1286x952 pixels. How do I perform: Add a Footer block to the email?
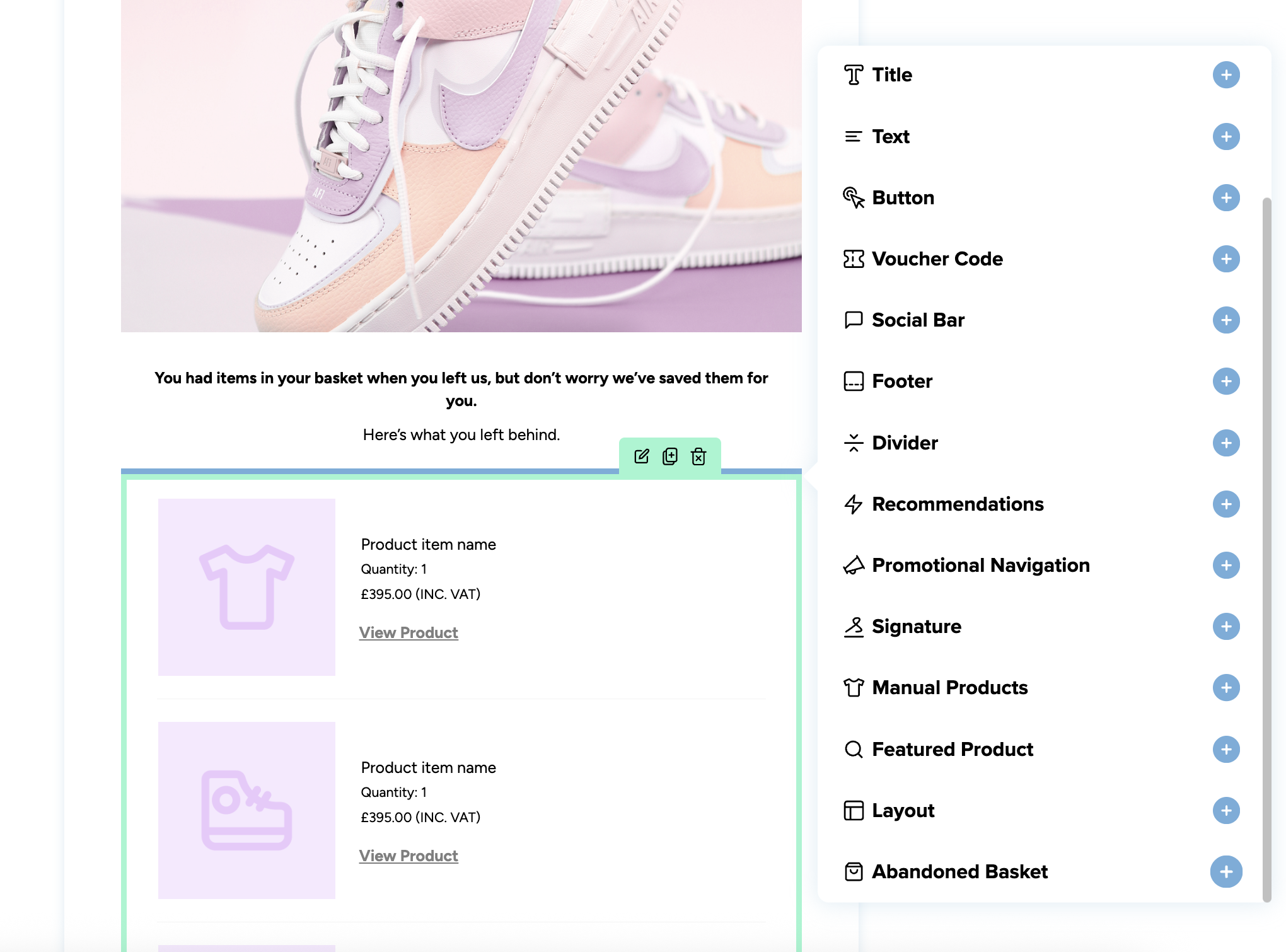[x=1227, y=381]
